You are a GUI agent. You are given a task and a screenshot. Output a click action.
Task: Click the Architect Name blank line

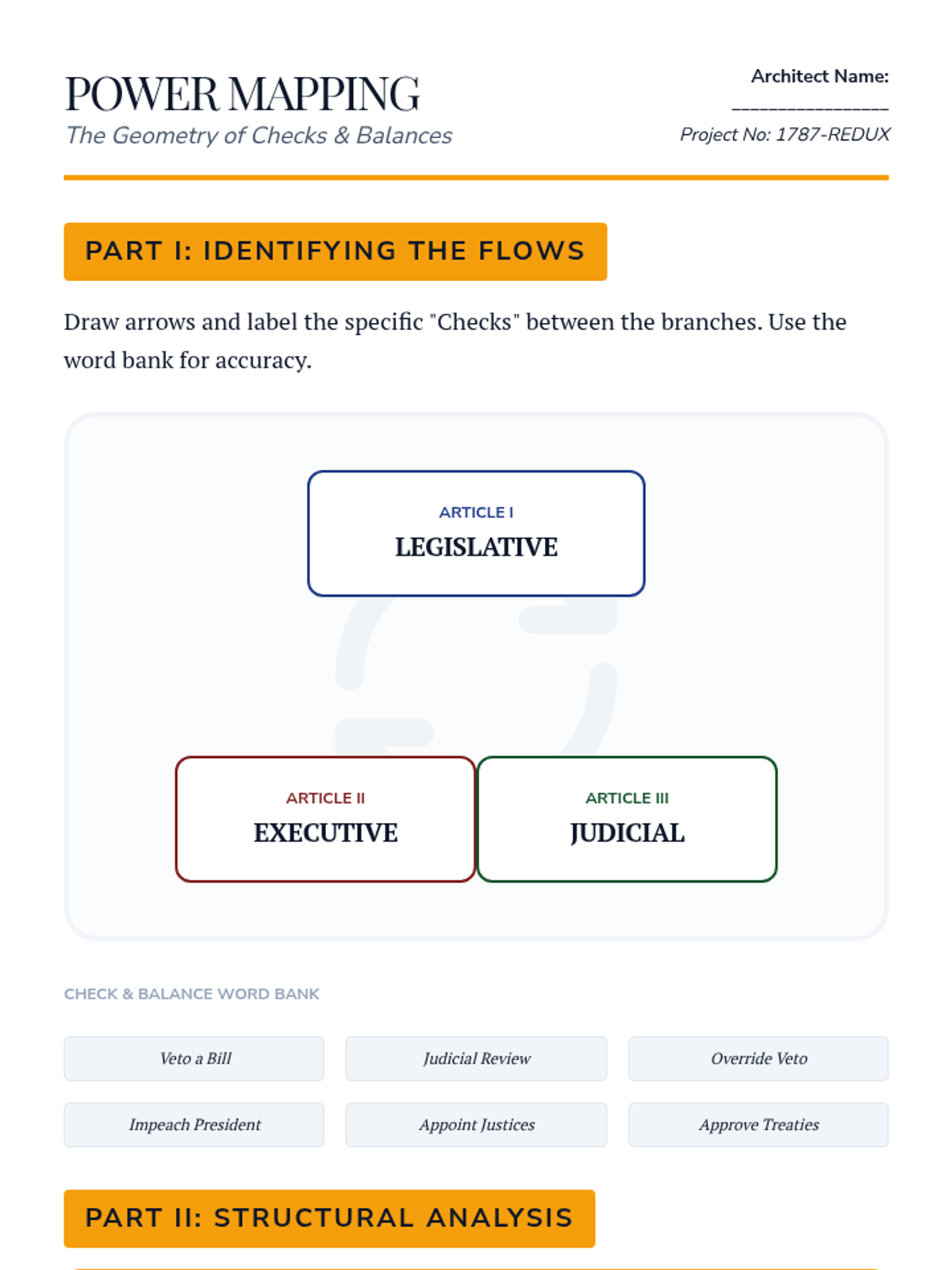point(809,106)
